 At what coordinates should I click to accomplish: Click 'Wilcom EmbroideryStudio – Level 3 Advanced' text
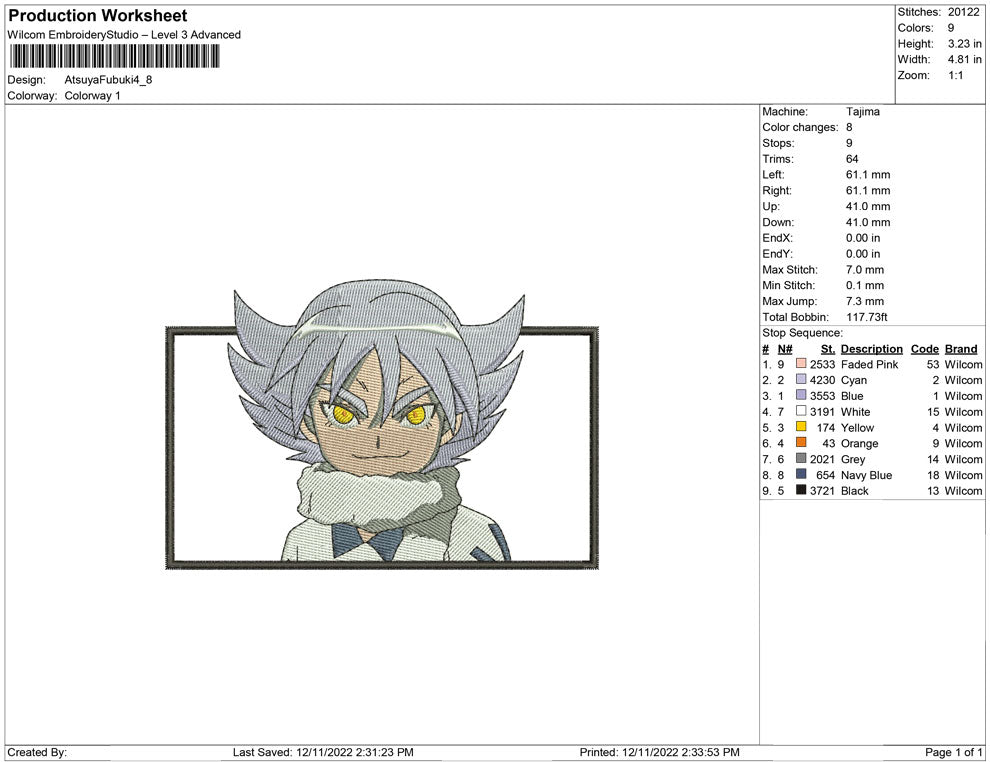click(124, 35)
